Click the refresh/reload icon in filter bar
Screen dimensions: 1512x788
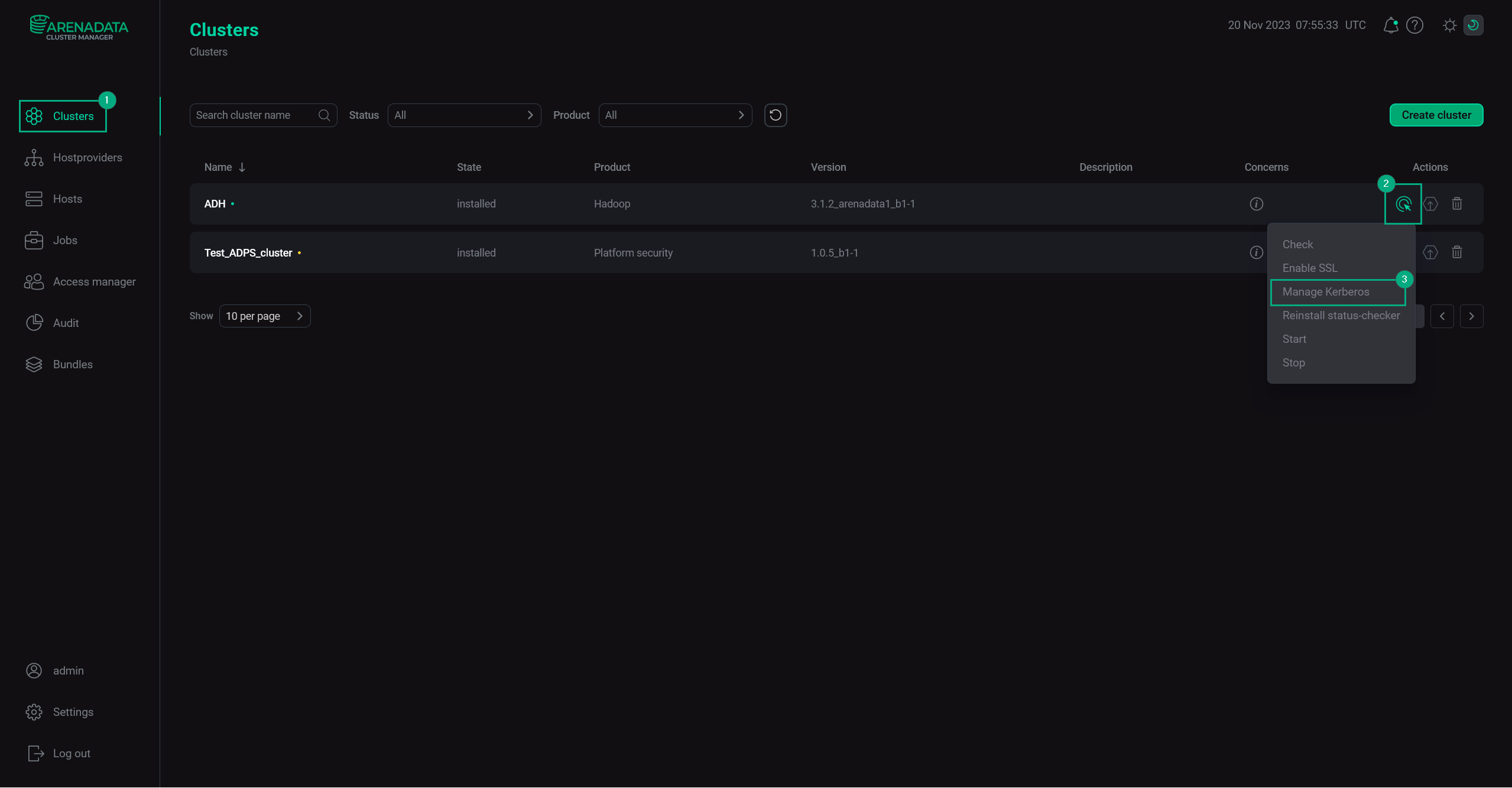775,115
